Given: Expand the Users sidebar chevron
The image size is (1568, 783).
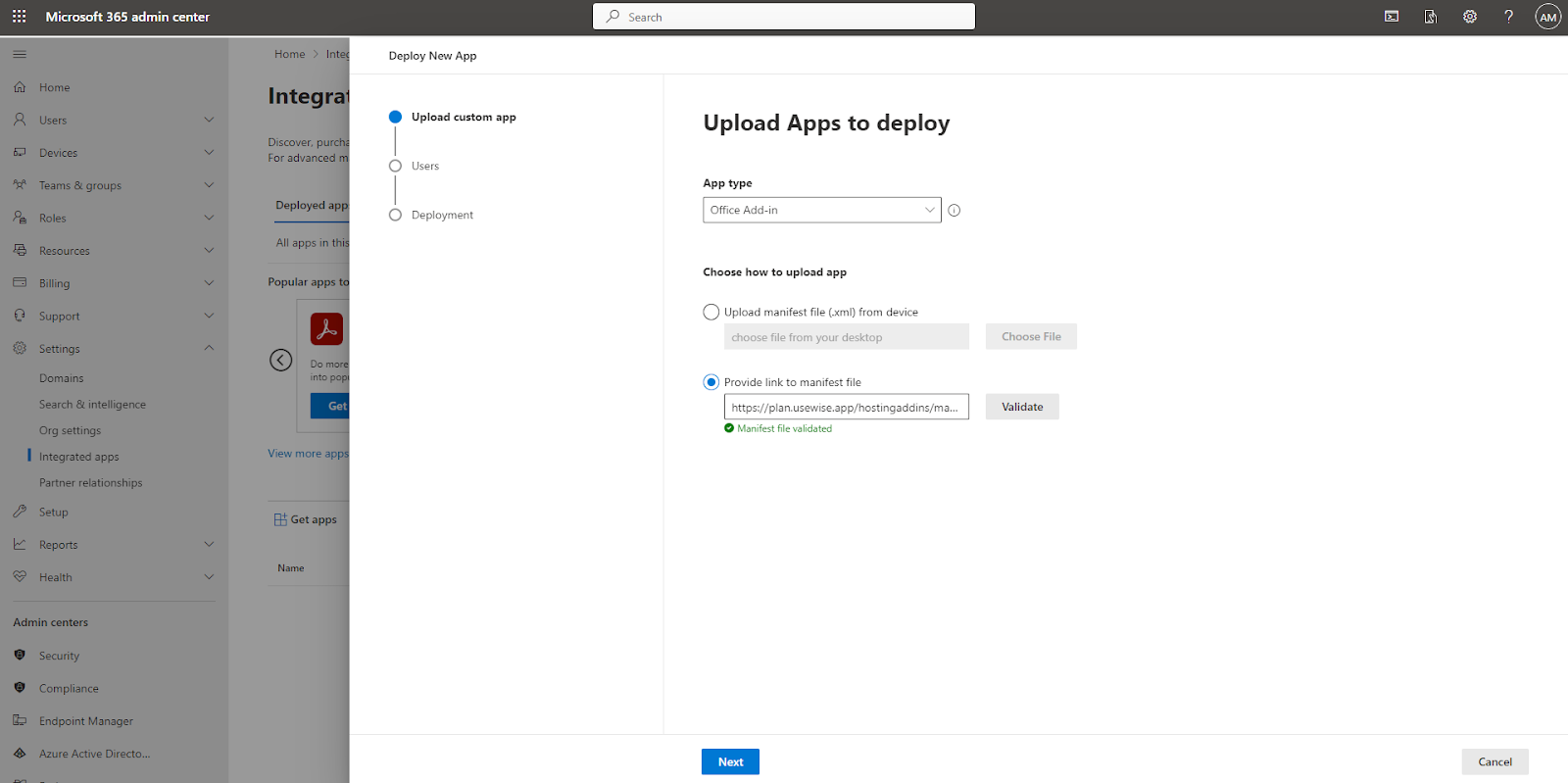Looking at the screenshot, I should point(209,120).
